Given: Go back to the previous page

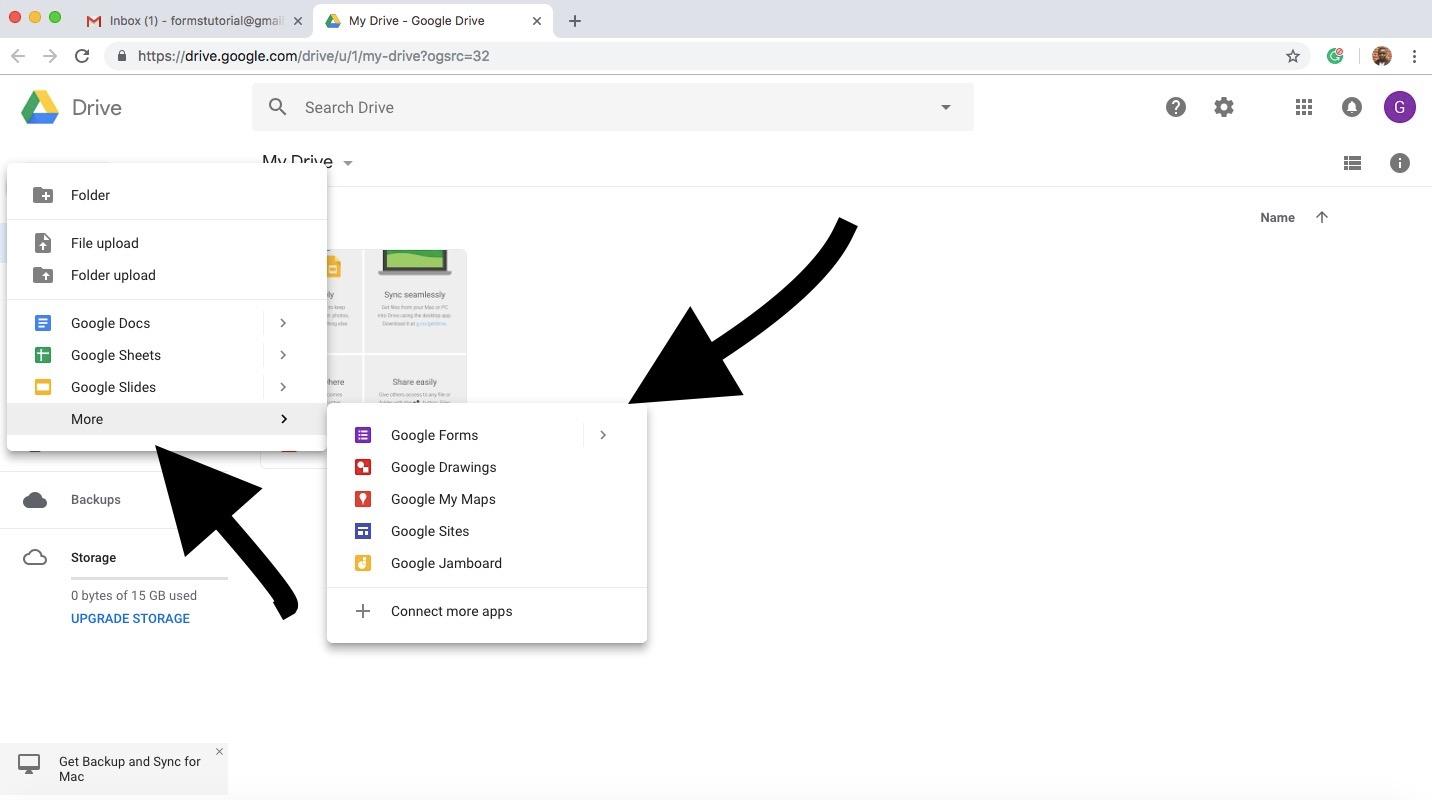Looking at the screenshot, I should [18, 56].
